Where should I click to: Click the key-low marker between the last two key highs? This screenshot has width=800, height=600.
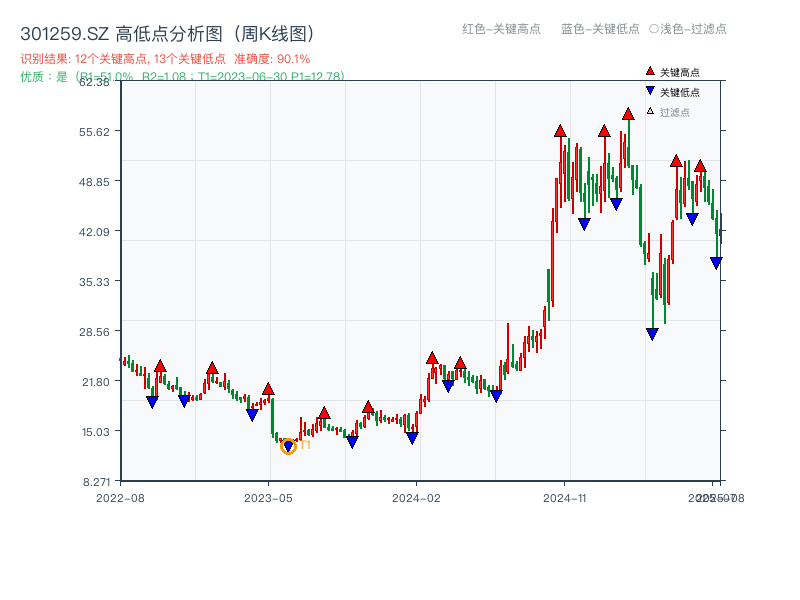pyautogui.click(x=692, y=219)
